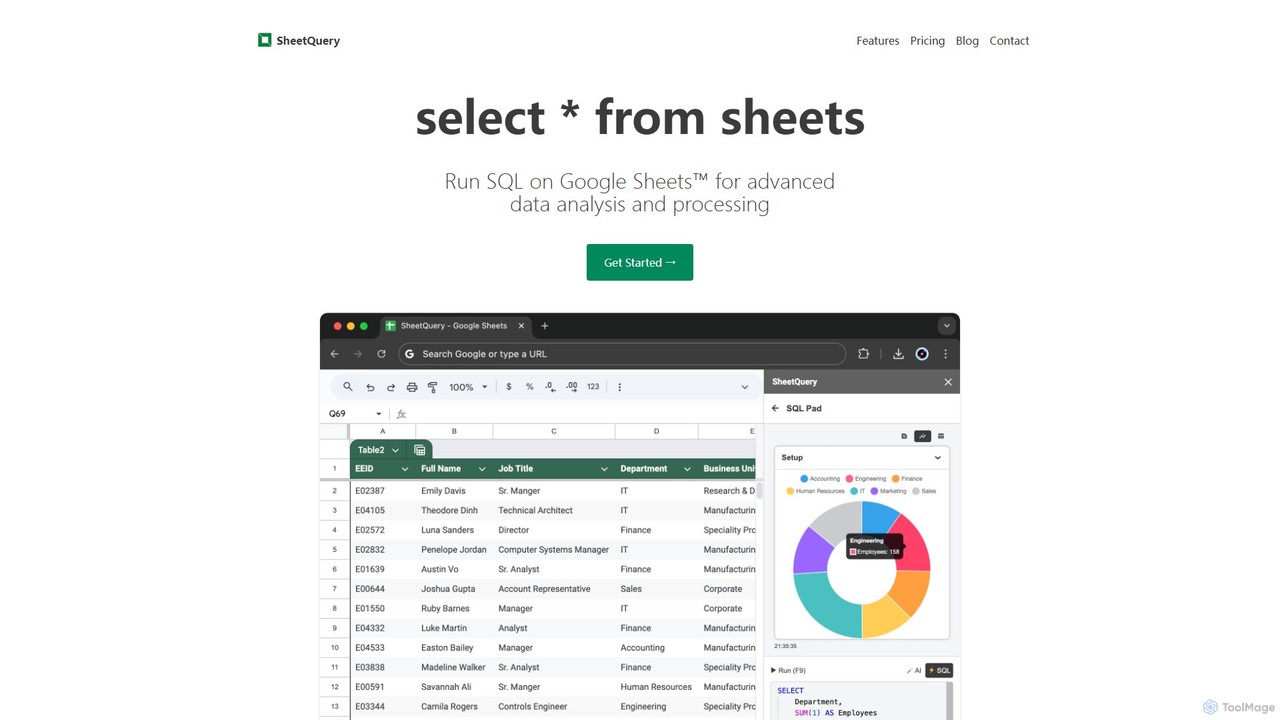The image size is (1280, 720).
Task: Open the Contact page
Action: [x=1009, y=41]
